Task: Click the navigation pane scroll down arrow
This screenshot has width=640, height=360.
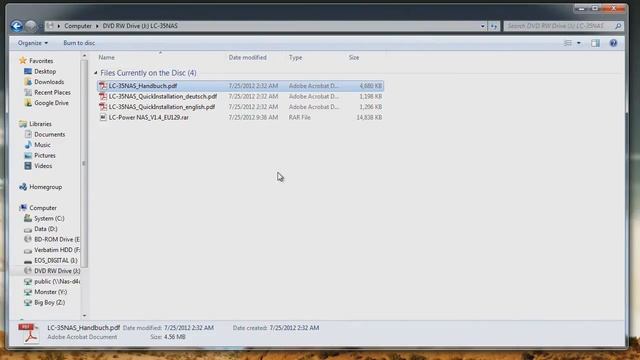Action: click(x=84, y=316)
